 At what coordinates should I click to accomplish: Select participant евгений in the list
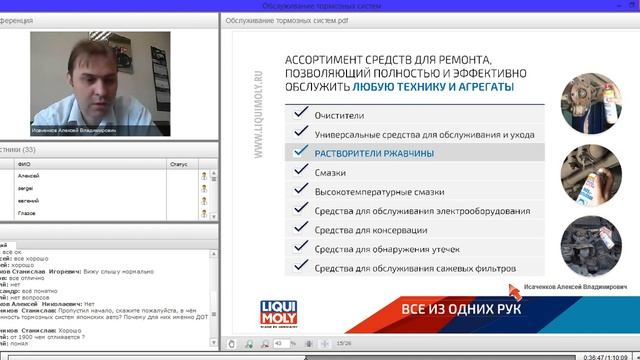(x=28, y=201)
